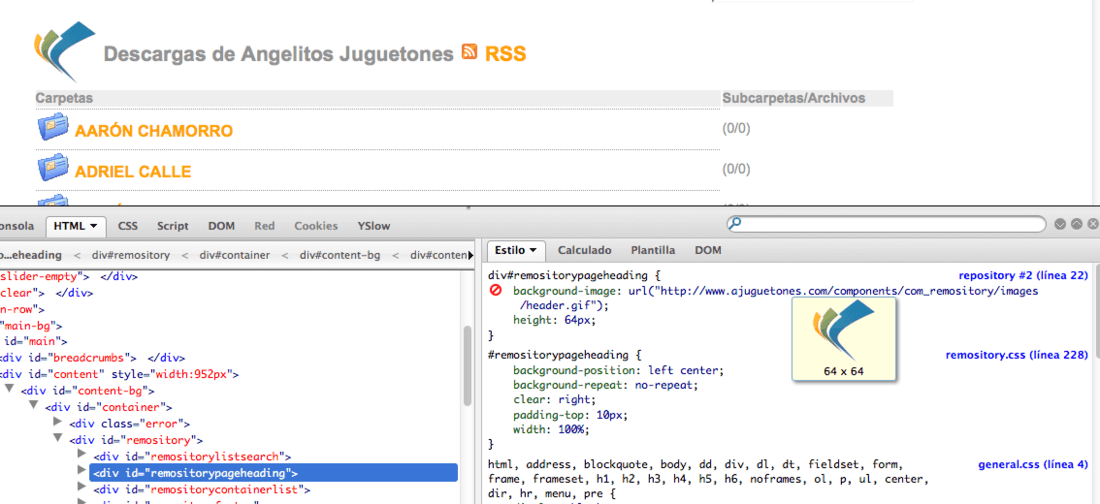Open the ADRIEL CALLE folder link
Viewport: 1100px width, 504px height.
pos(133,171)
